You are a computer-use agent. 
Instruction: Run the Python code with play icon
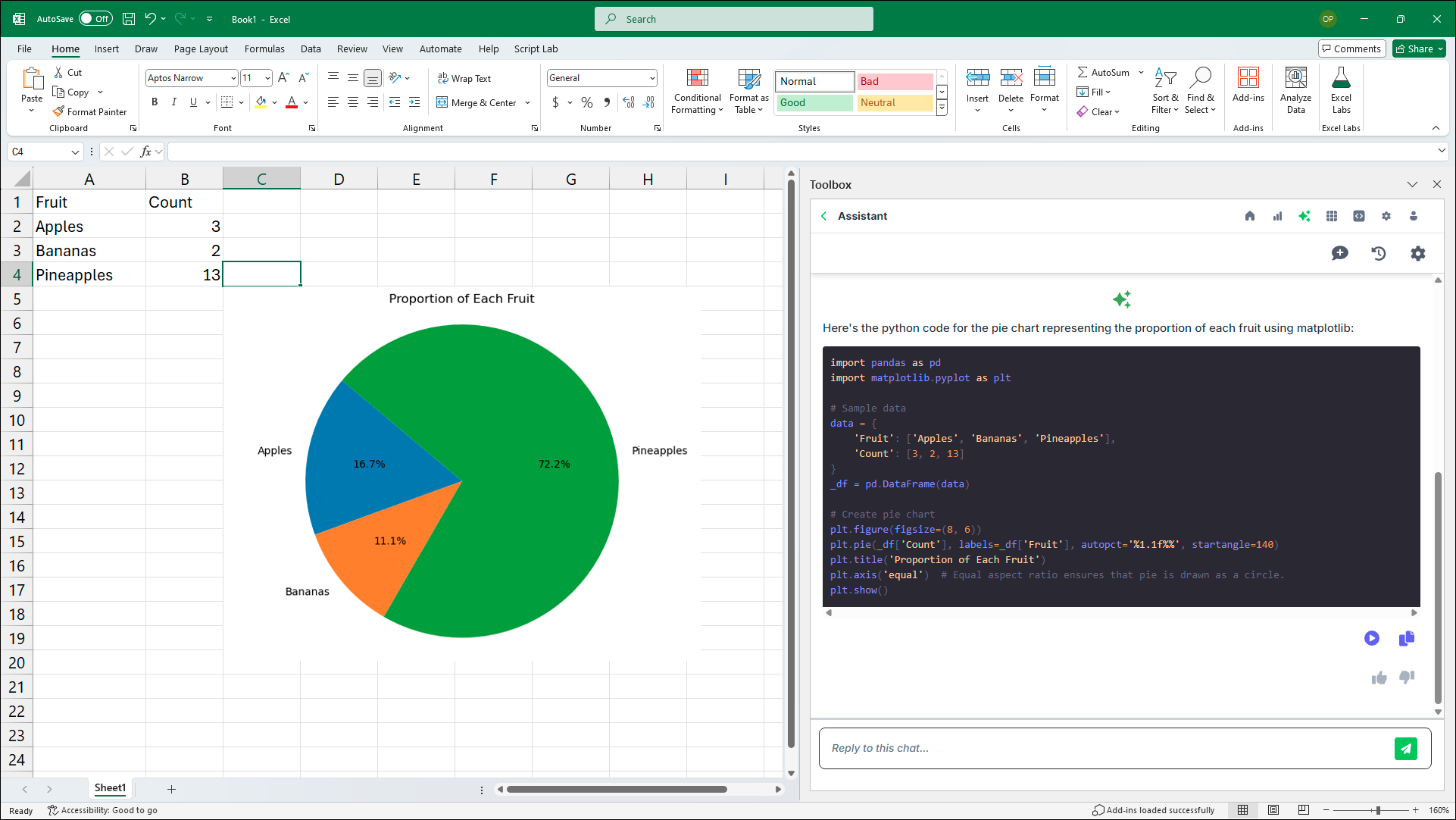coord(1371,638)
